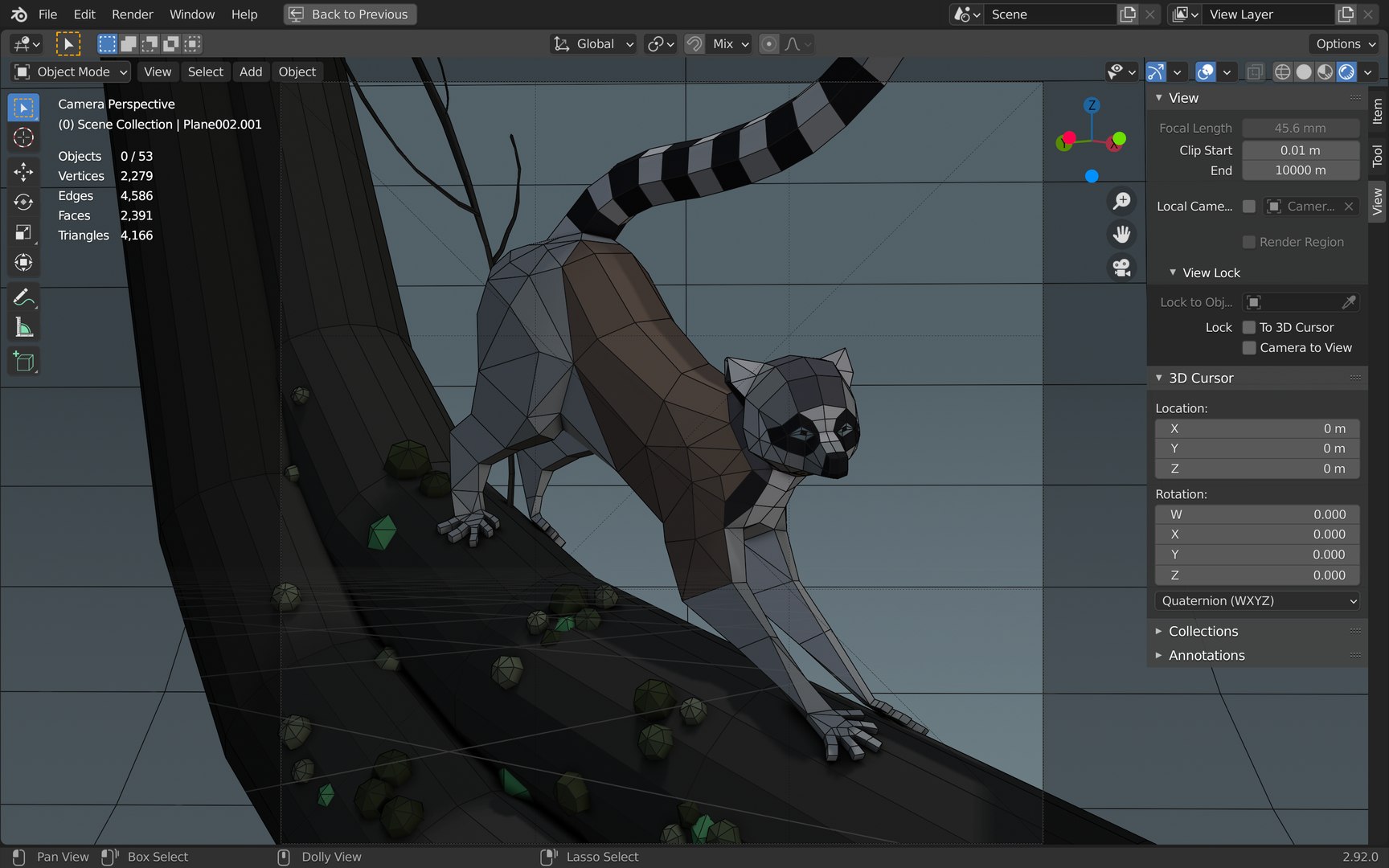Click the Pan view hand icon
Screen dimensions: 1389x868
(1121, 234)
